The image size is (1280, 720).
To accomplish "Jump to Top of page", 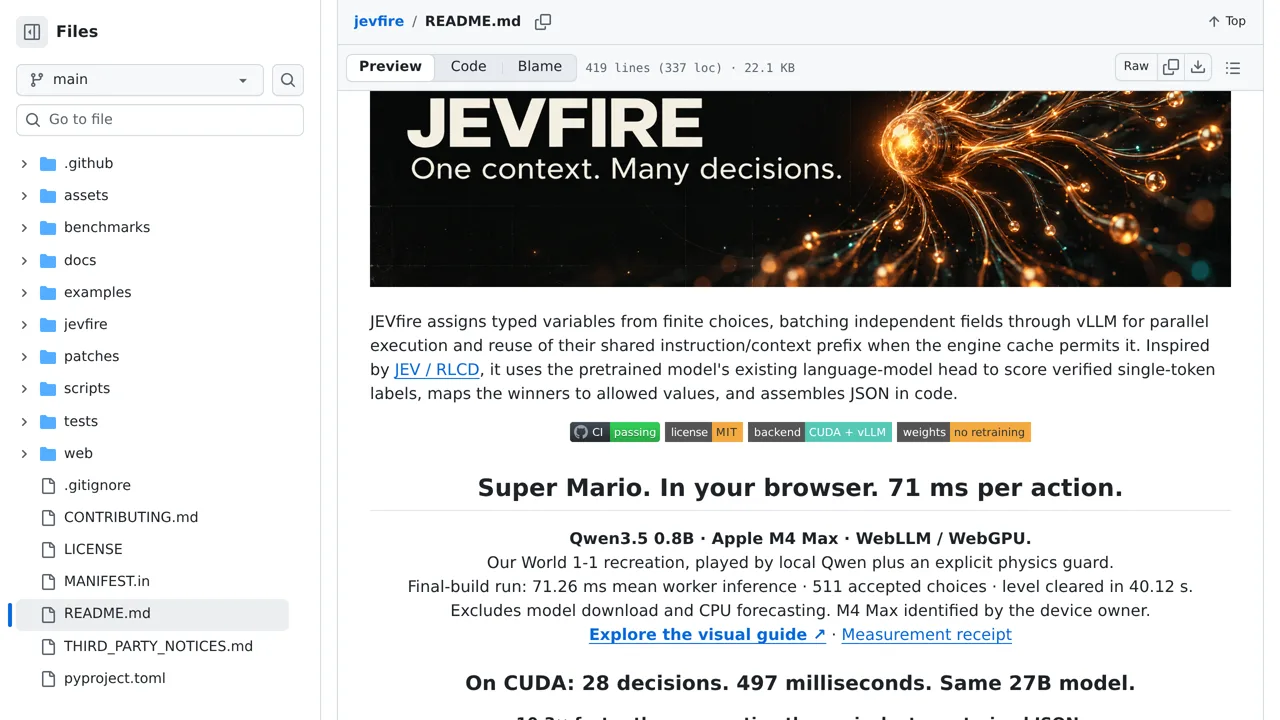I will 1226,21.
